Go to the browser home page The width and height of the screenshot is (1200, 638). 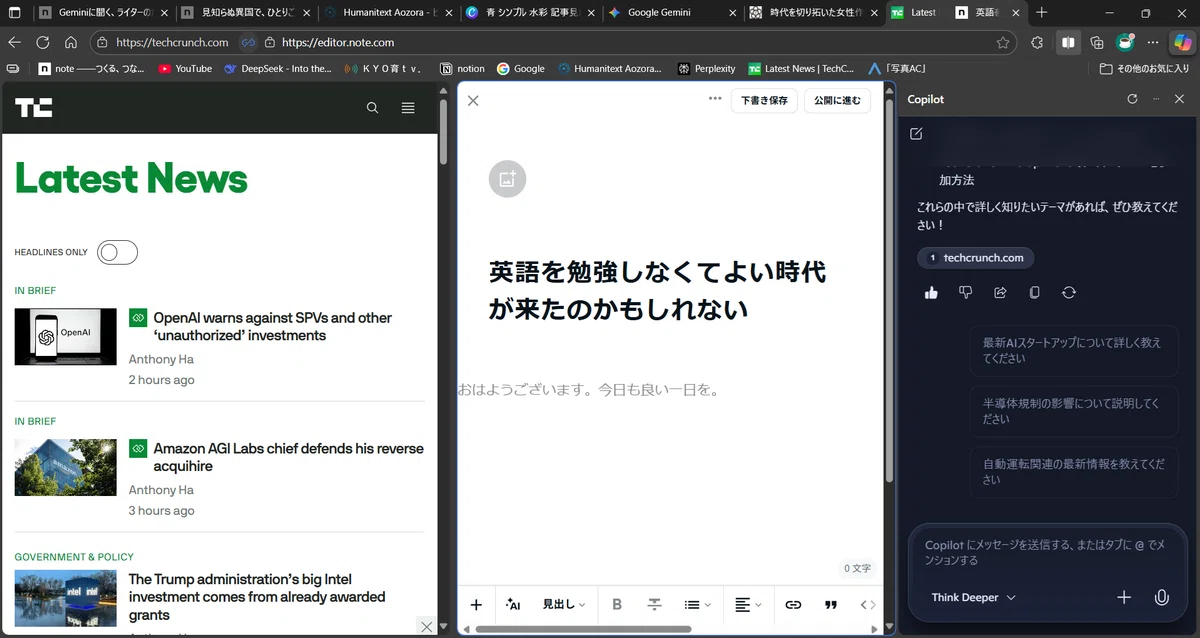pyautogui.click(x=71, y=43)
